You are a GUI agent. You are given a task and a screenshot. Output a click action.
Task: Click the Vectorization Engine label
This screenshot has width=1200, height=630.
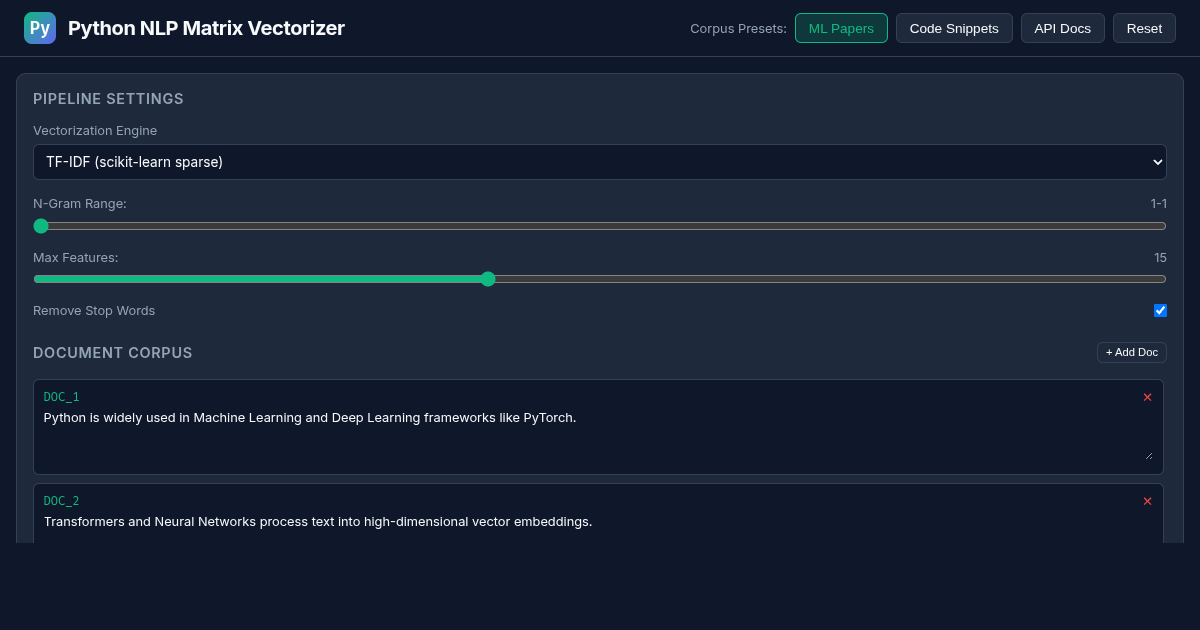95,130
